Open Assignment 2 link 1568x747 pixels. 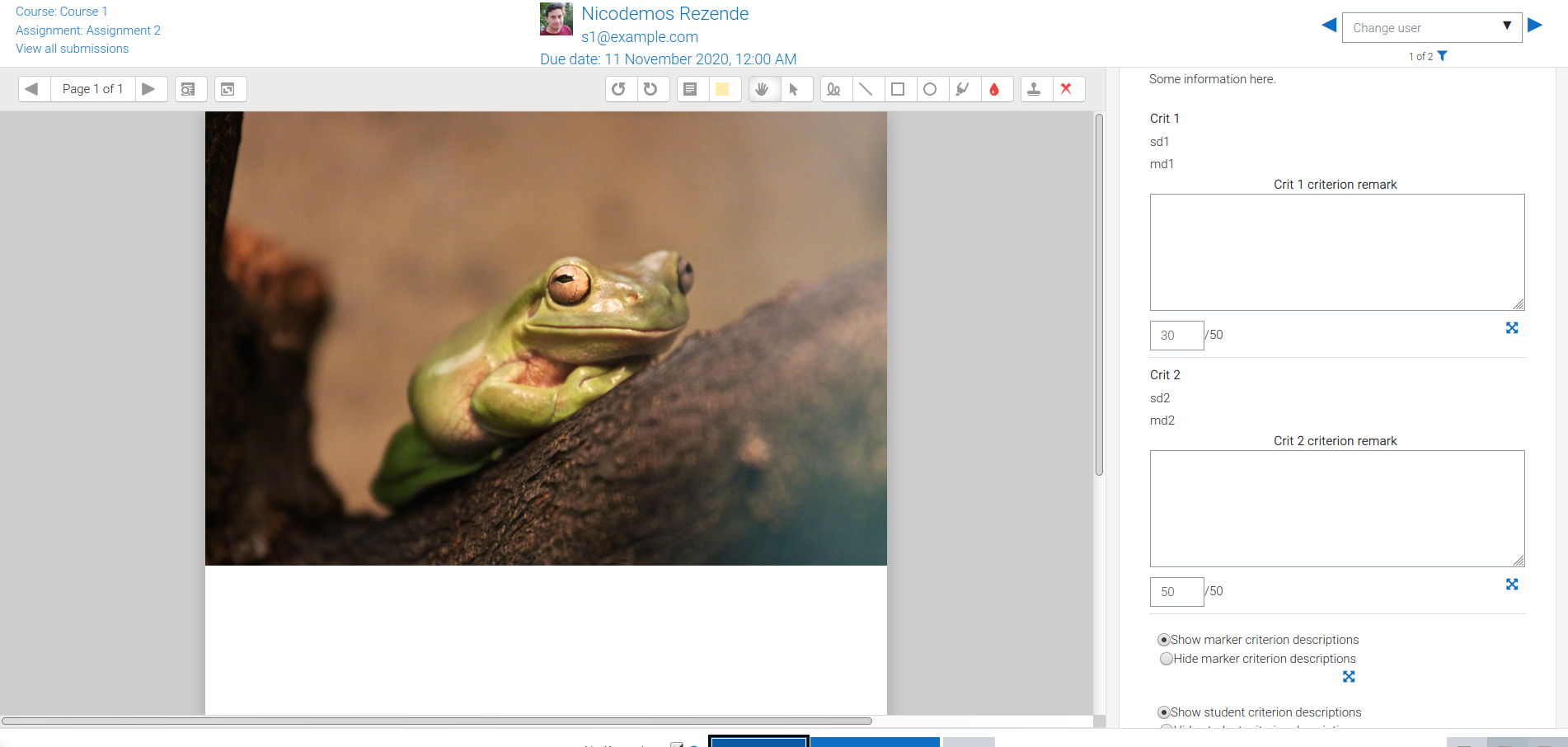88,31
